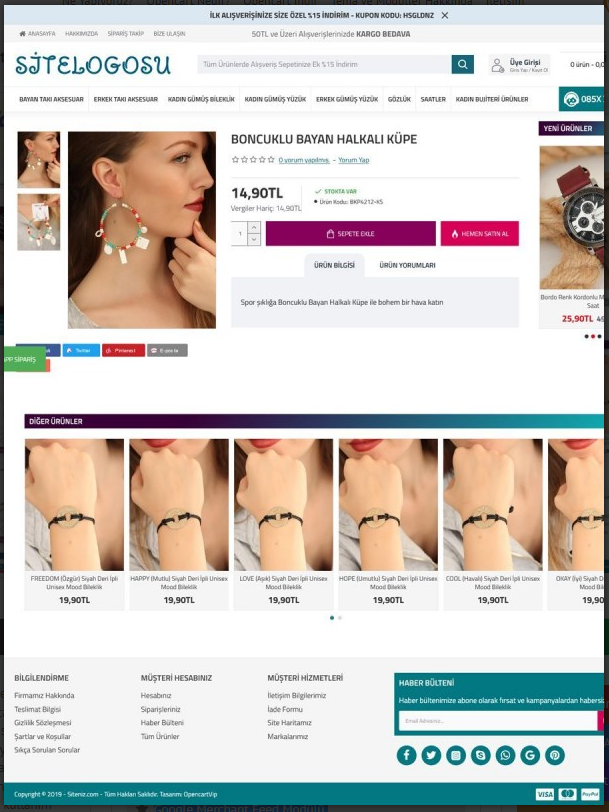
Task: Click the Sepete Ekle button
Action: click(x=351, y=234)
